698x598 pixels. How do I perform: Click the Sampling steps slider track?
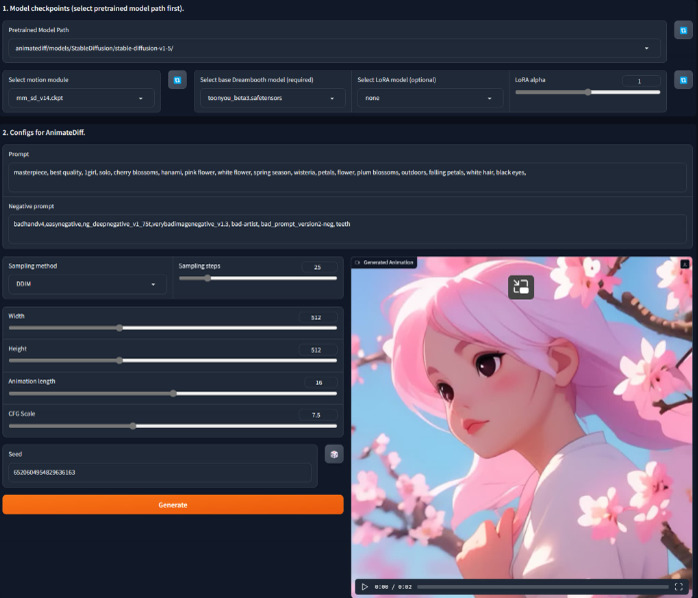(x=259, y=278)
